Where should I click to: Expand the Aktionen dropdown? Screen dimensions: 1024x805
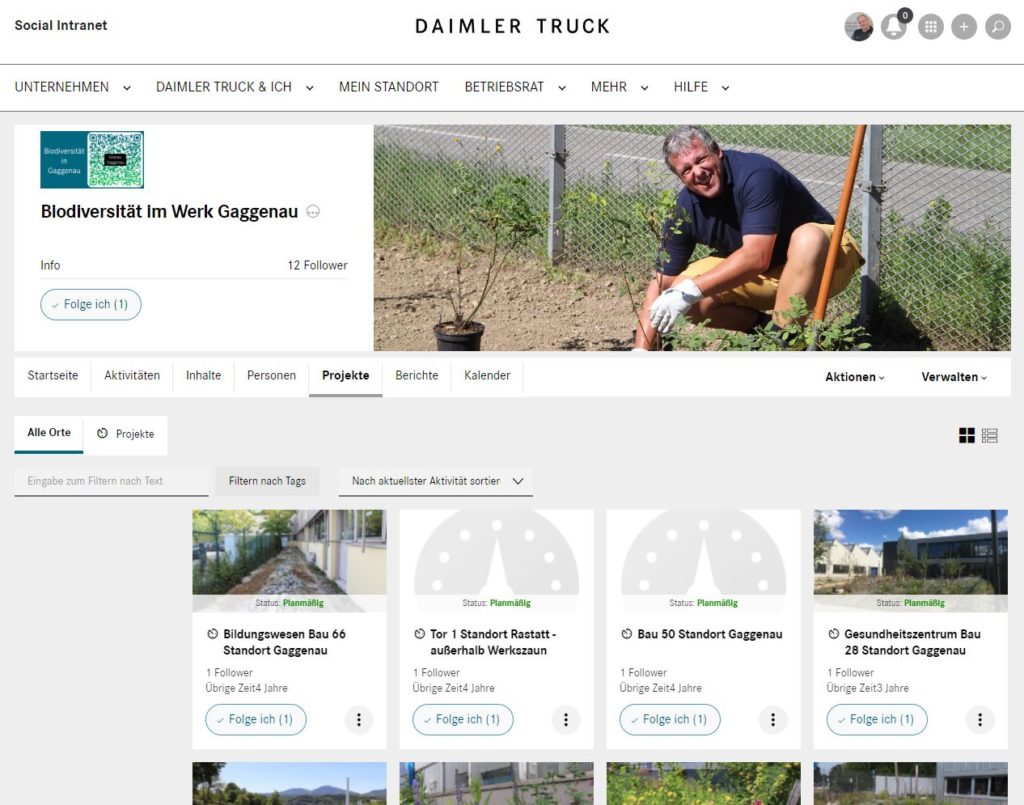point(854,377)
